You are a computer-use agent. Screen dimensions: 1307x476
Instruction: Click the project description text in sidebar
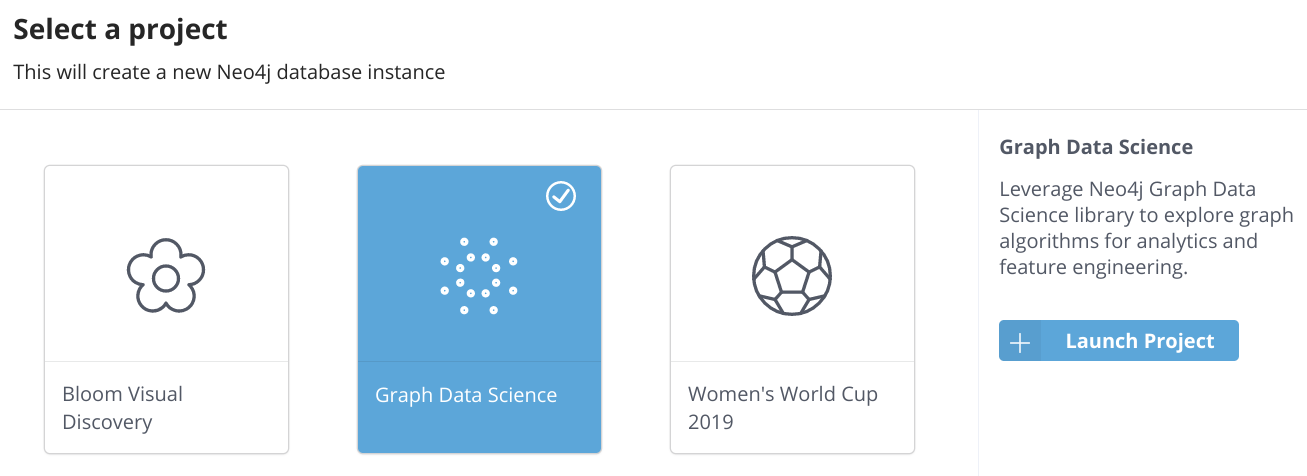1145,228
